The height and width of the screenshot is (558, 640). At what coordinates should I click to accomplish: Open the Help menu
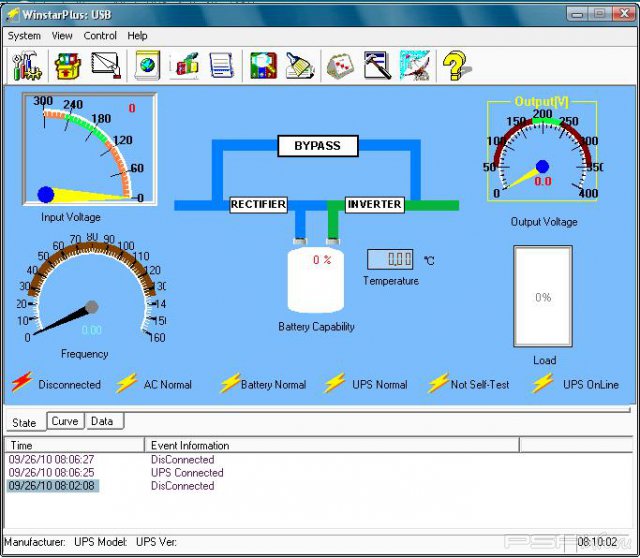pyautogui.click(x=137, y=36)
